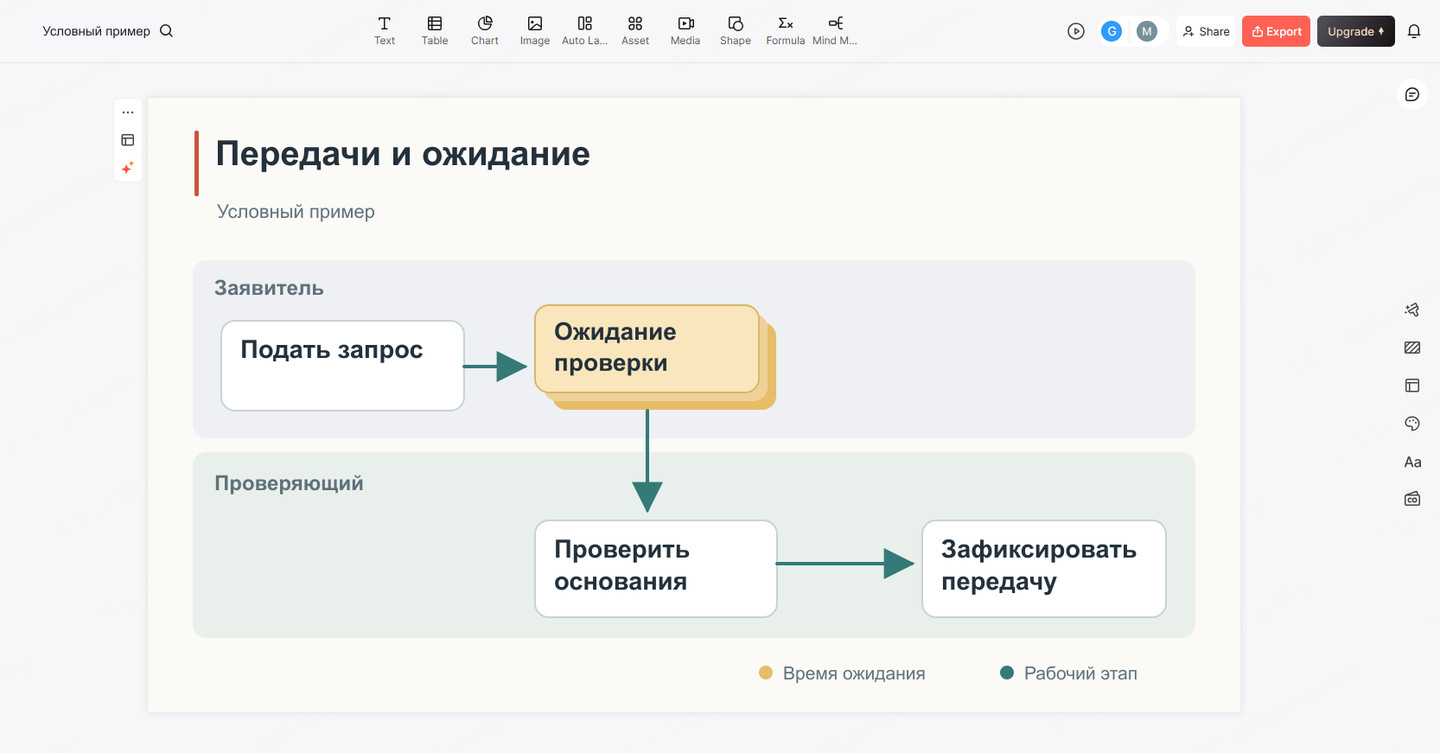The image size is (1440, 753).
Task: Open the animation panel icon in right sidebar
Action: [1412, 310]
